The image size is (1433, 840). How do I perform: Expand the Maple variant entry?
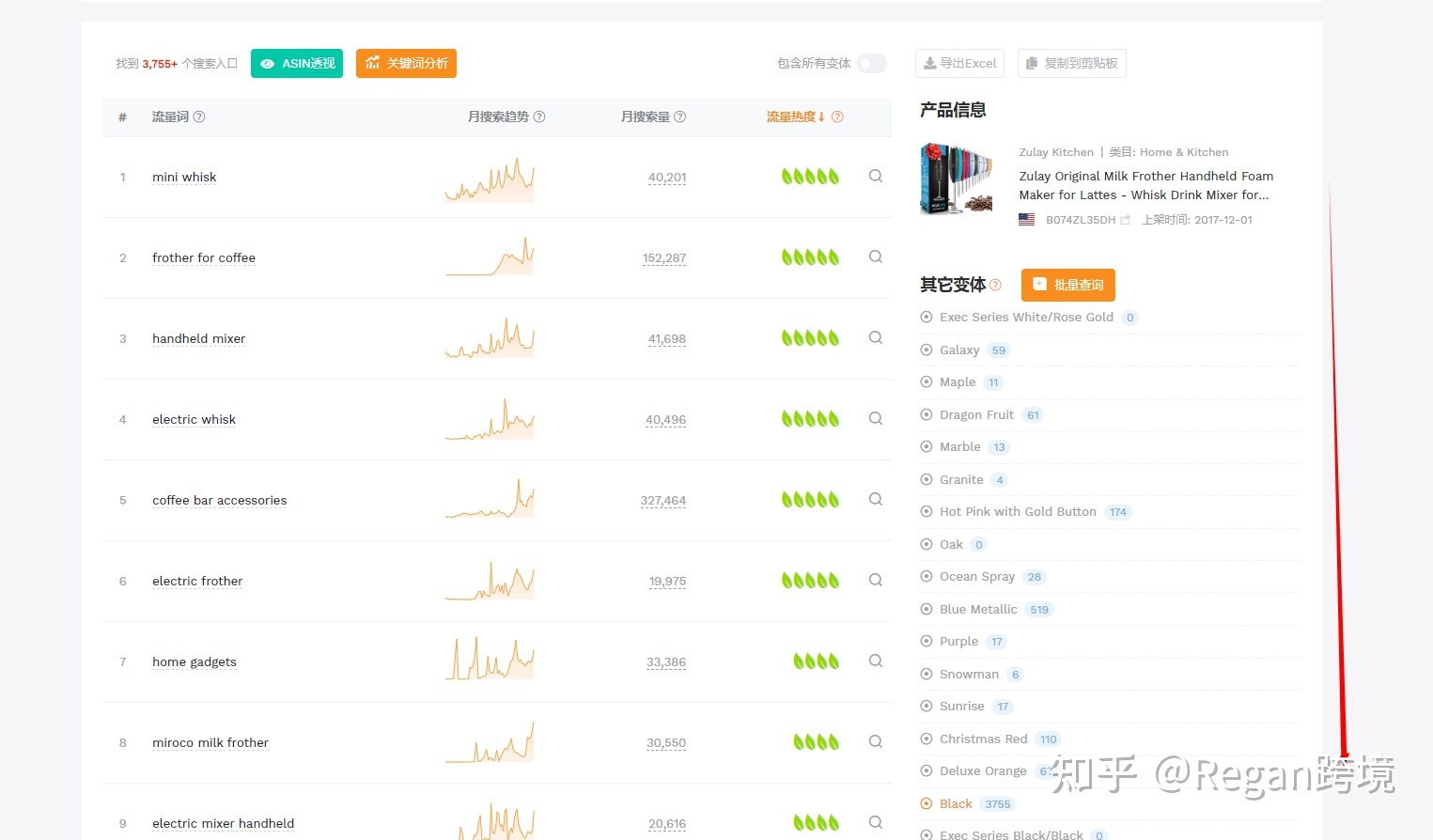pyautogui.click(x=926, y=381)
